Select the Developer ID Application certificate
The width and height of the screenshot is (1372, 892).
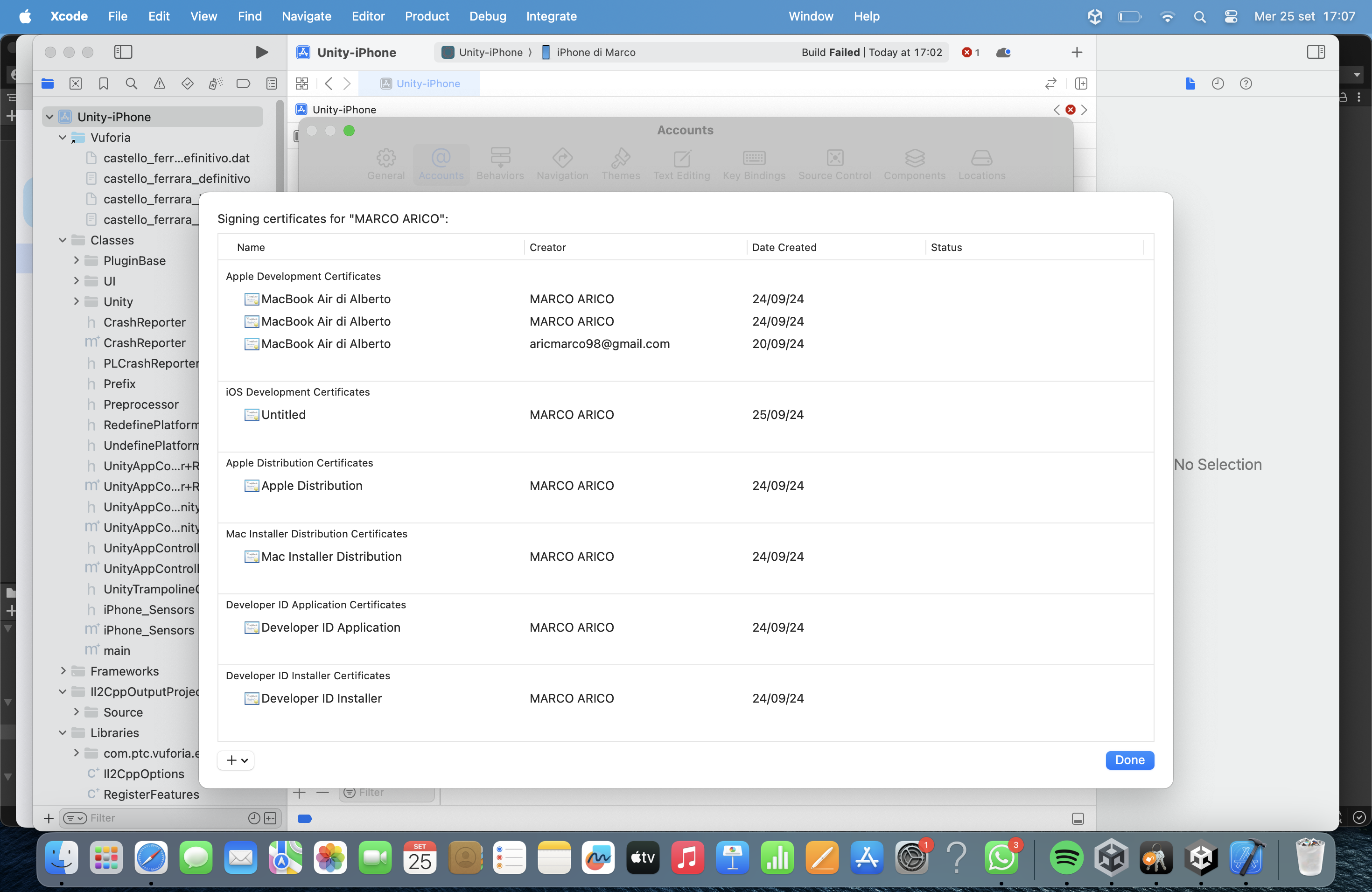tap(686, 627)
